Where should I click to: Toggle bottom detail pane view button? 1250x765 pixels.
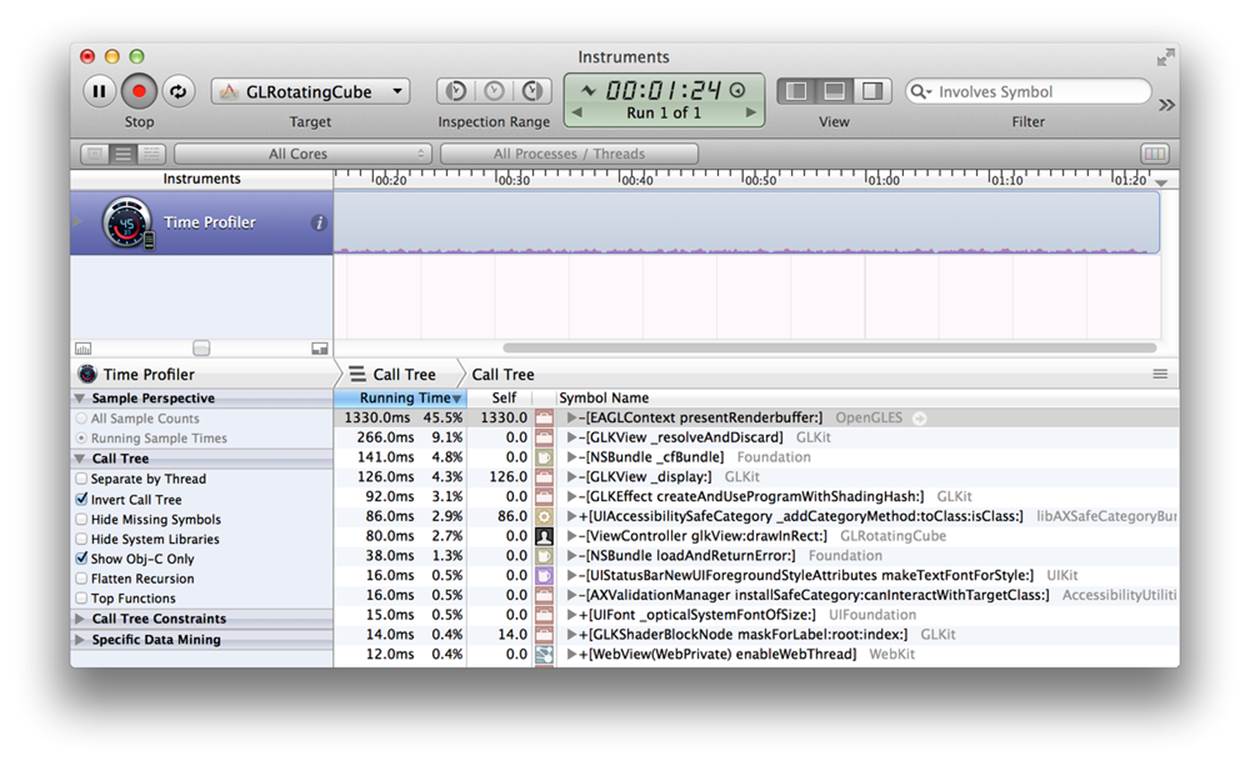pos(834,91)
